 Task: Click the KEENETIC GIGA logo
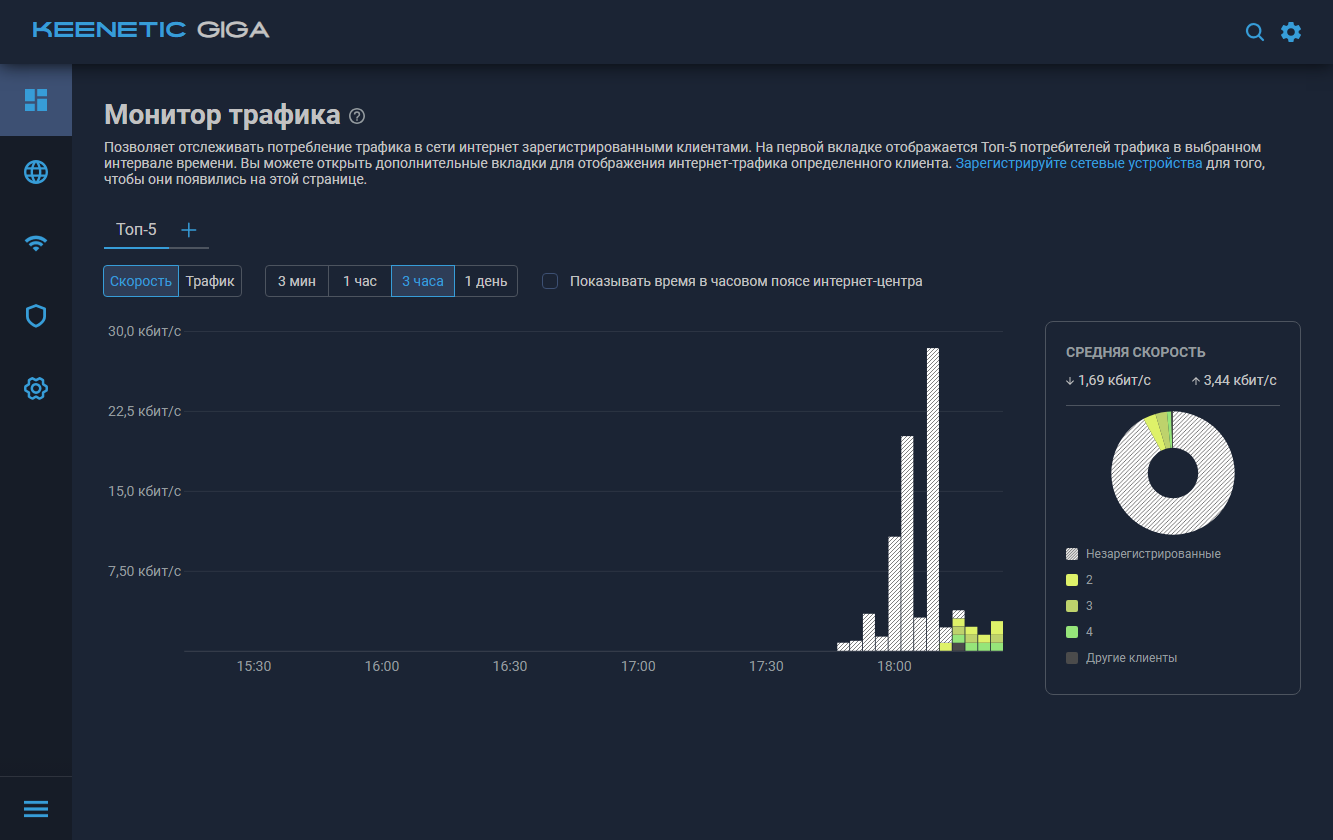(x=151, y=30)
